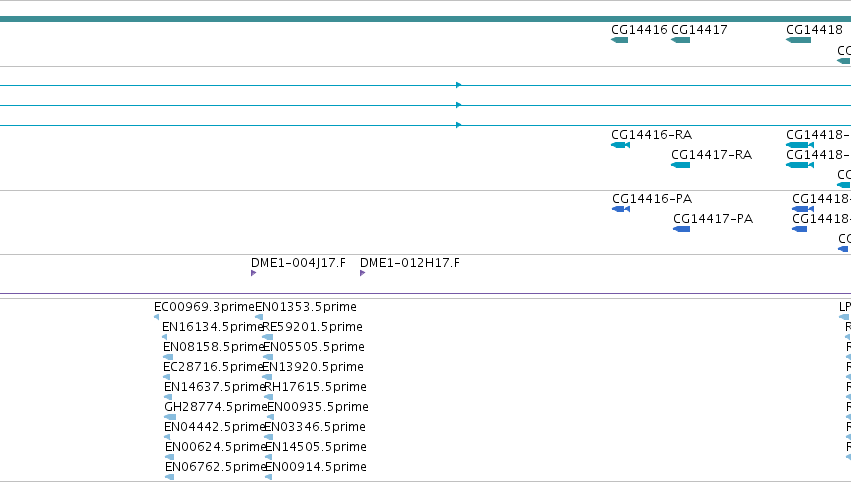This screenshot has width=851, height=482.
Task: Click the arrowhead on the topmost long transcript line
Action: [x=459, y=85]
